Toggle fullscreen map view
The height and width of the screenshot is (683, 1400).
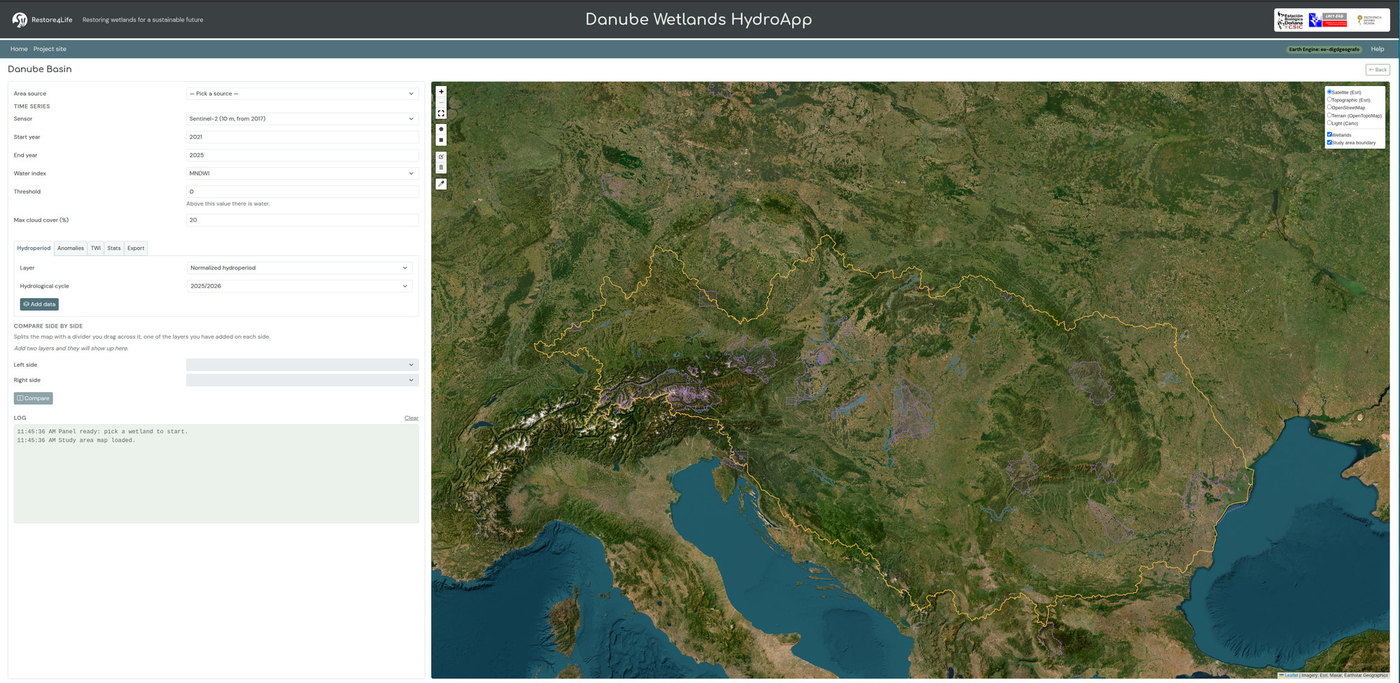point(441,113)
